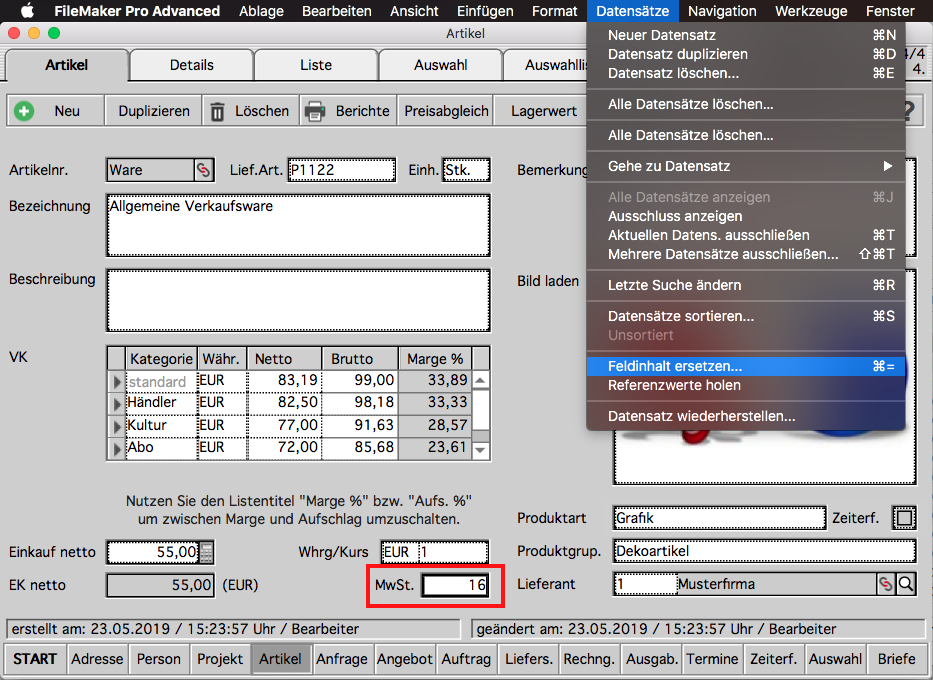Viewport: 933px width, 680px height.
Task: Choose 'Feldinhalt ersetzen...' from the menu
Action: point(746,366)
